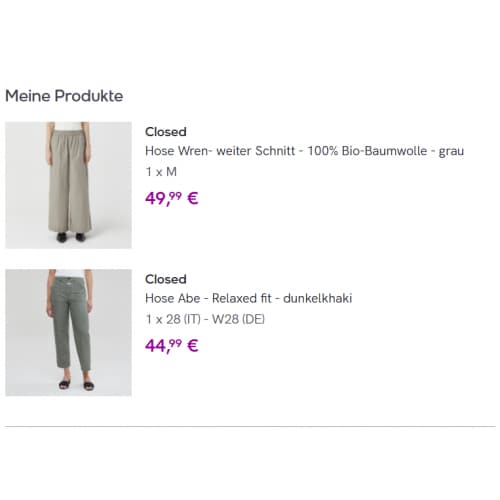Open the dark khaki Hose Abe thumbnail
500x500 pixels.
coord(68,332)
